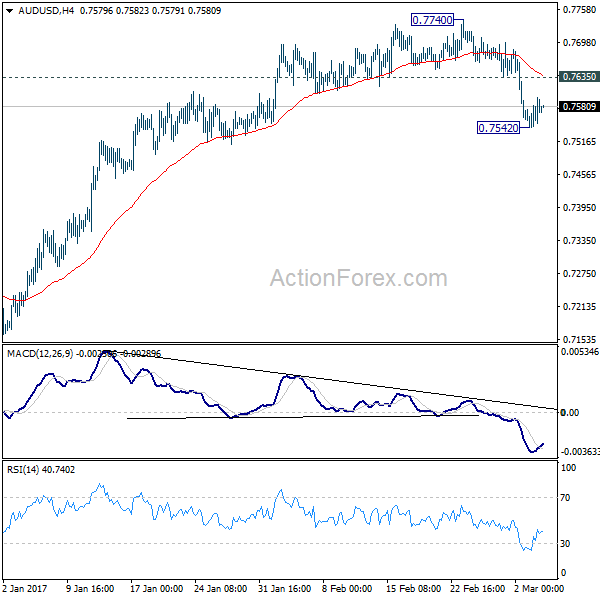
Task: Click the MACD 0.005346 scale value
Action: pyautogui.click(x=580, y=351)
